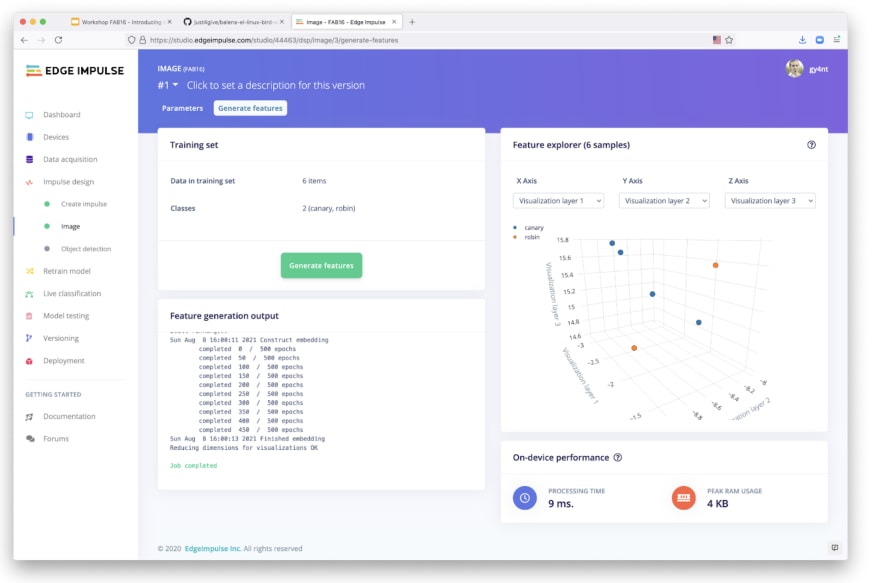The width and height of the screenshot is (880, 583).
Task: Click the processing time clock icon
Action: coord(525,498)
